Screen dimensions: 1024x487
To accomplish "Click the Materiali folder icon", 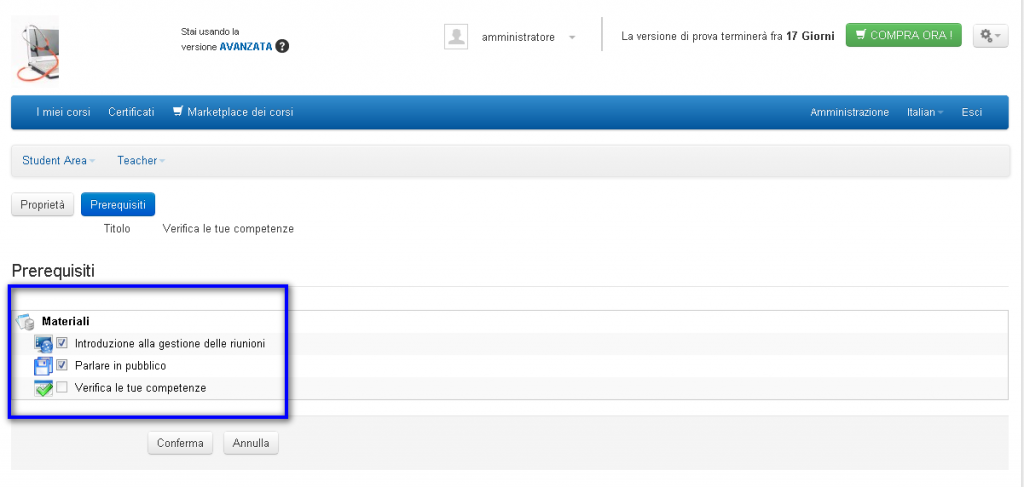I will click(x=25, y=321).
